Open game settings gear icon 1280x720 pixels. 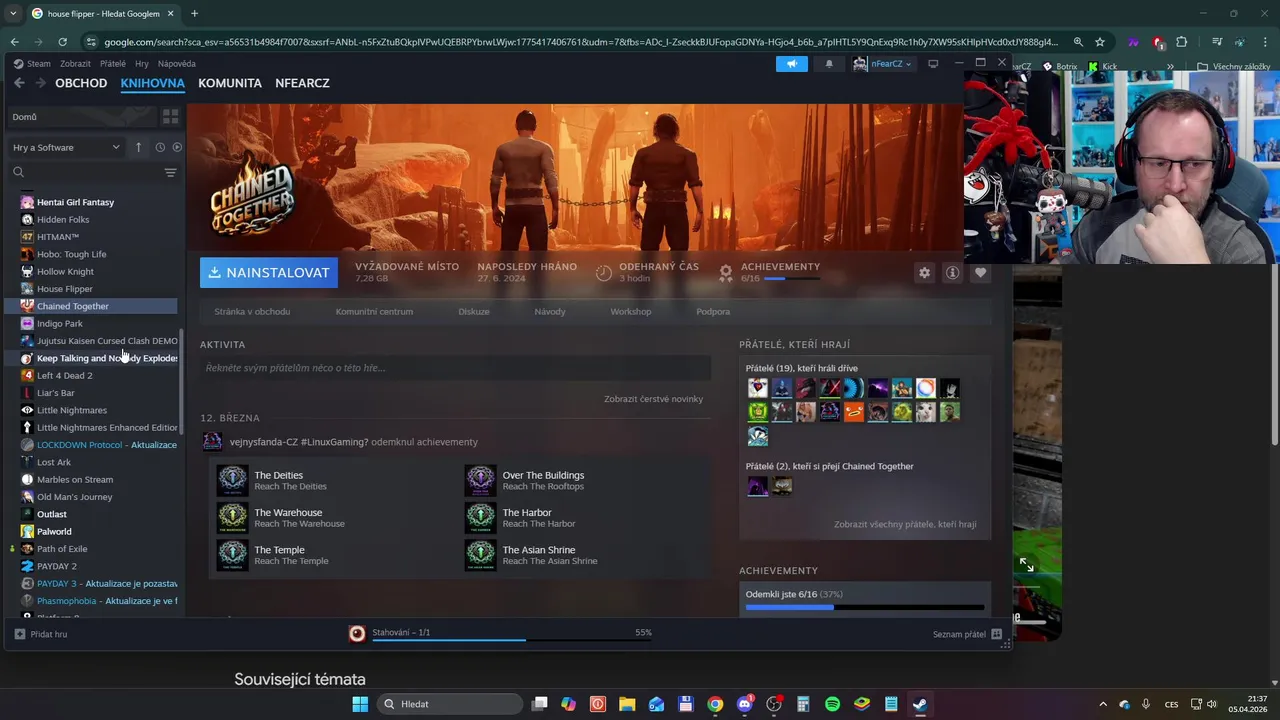click(924, 272)
